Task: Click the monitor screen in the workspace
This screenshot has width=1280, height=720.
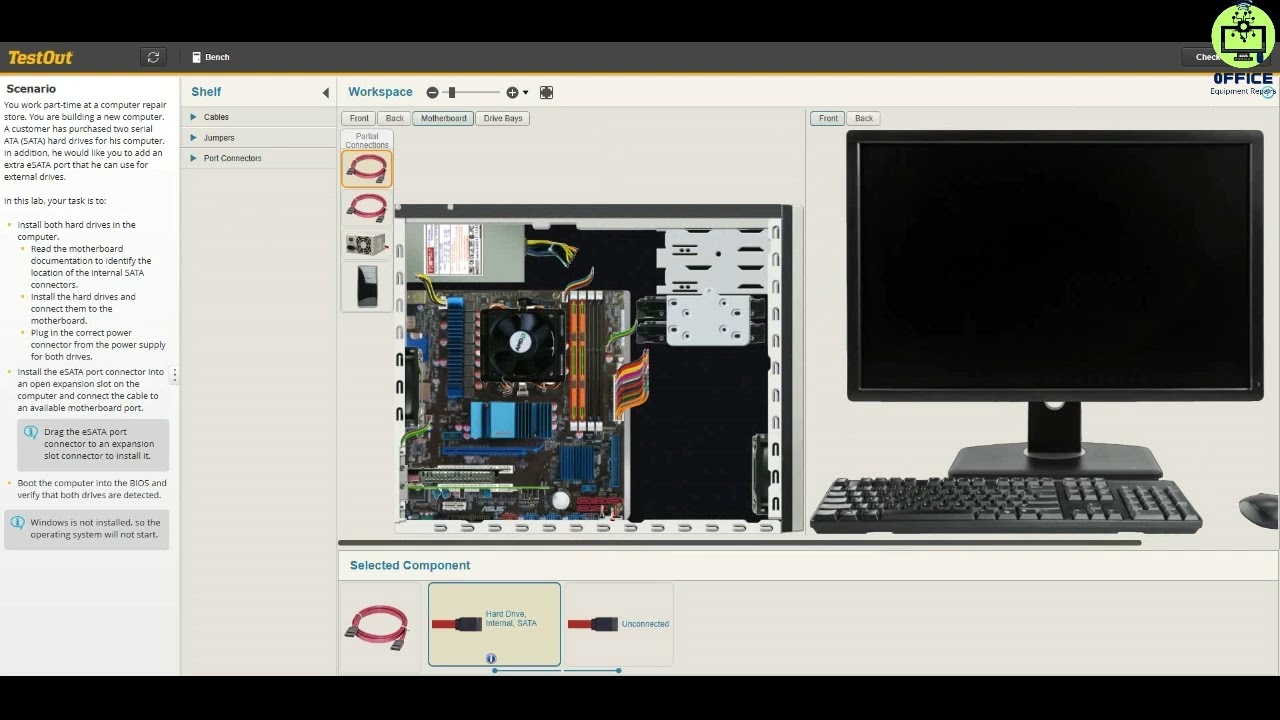Action: coord(1054,265)
